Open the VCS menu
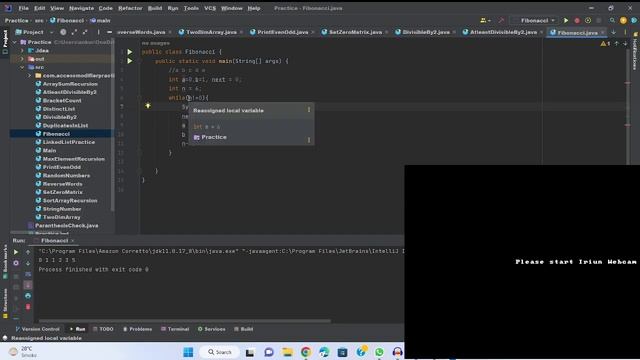640x360 pixels. tap(210, 8)
